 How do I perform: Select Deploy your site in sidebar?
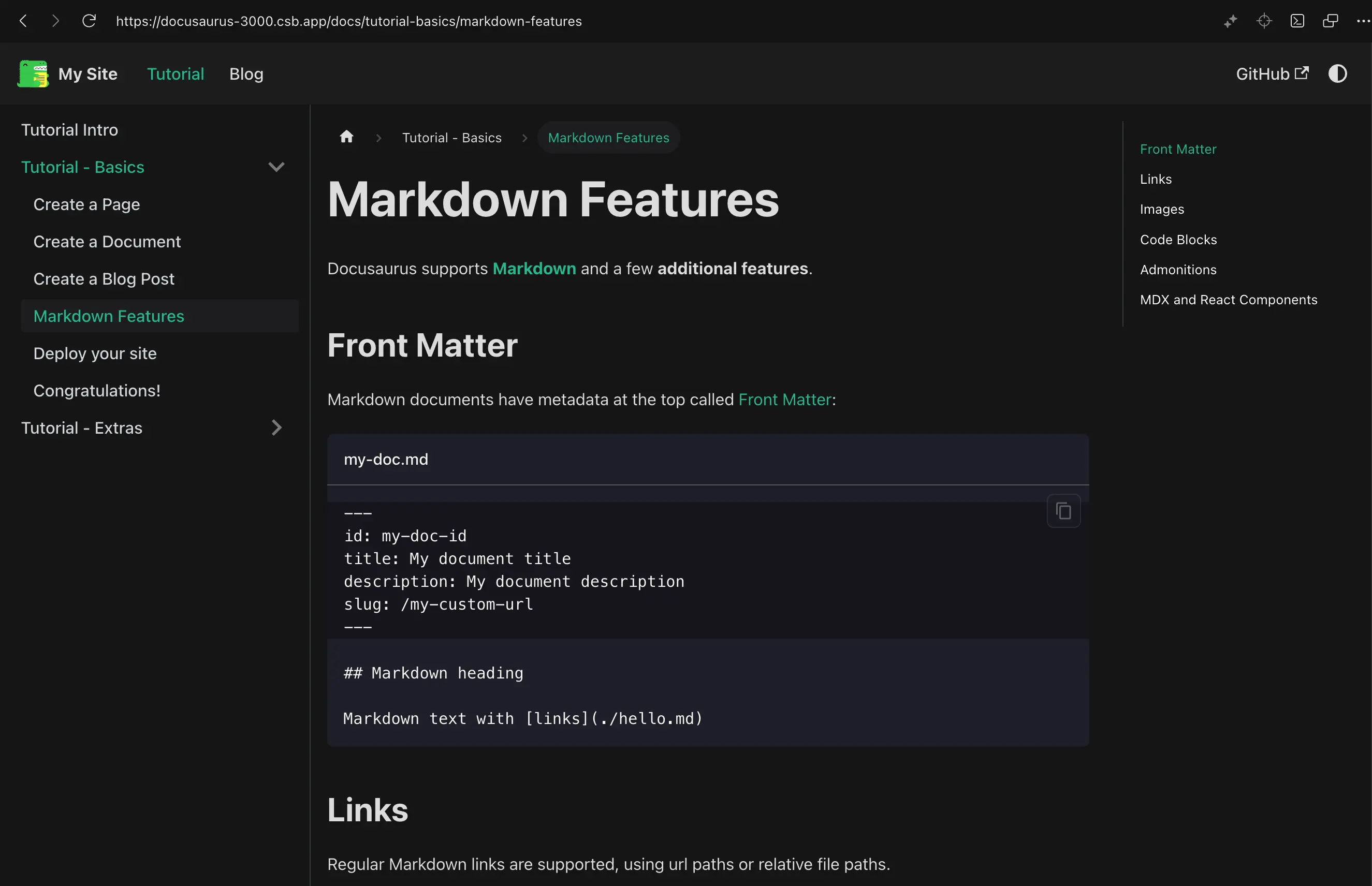pos(95,353)
